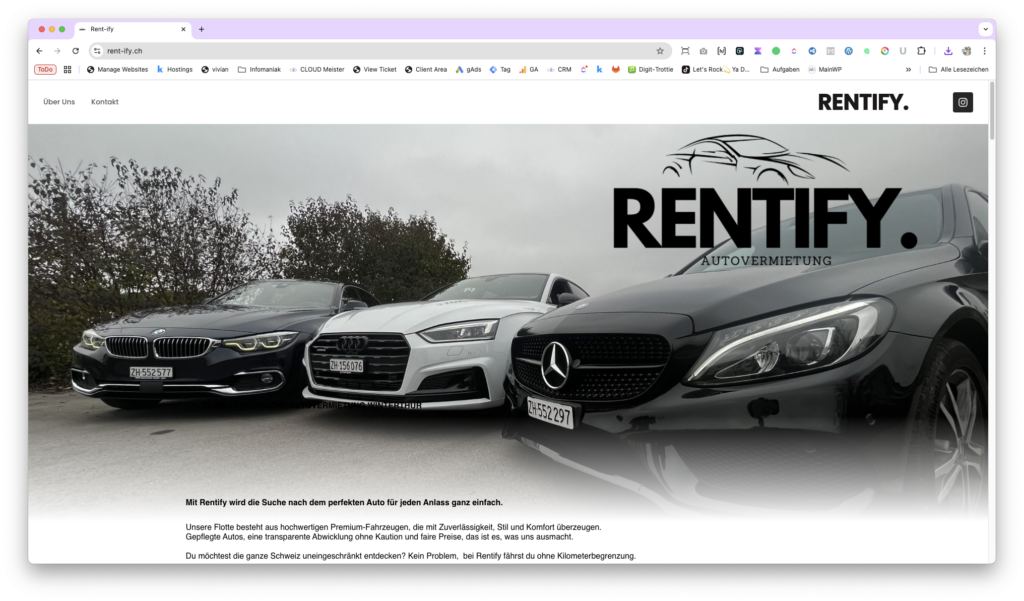Open the Chrome profile avatar
The height and width of the screenshot is (601, 1024).
(x=967, y=51)
